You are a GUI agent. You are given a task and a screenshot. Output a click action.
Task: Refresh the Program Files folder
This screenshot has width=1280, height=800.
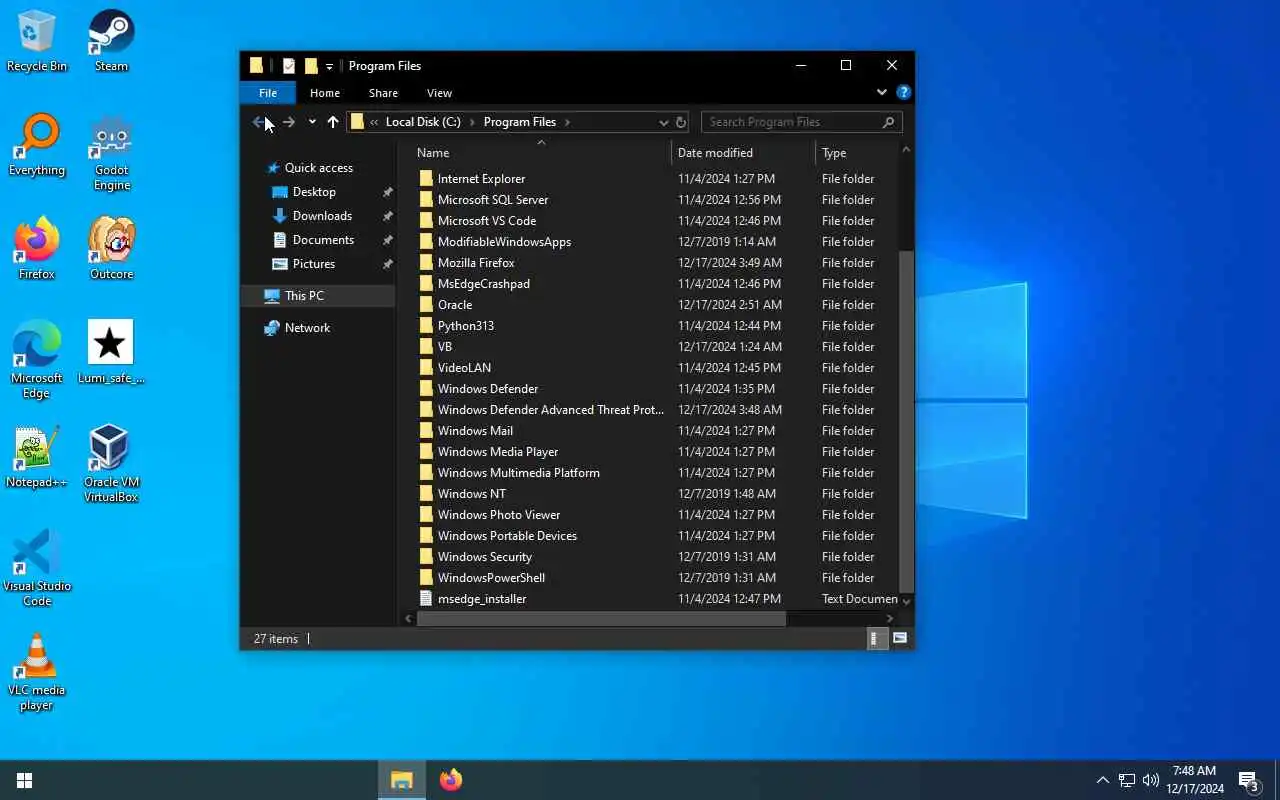click(681, 122)
